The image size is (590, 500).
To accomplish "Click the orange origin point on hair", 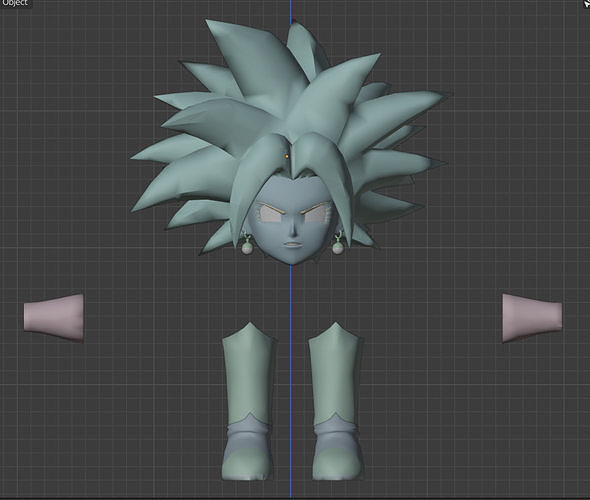I will (287, 156).
